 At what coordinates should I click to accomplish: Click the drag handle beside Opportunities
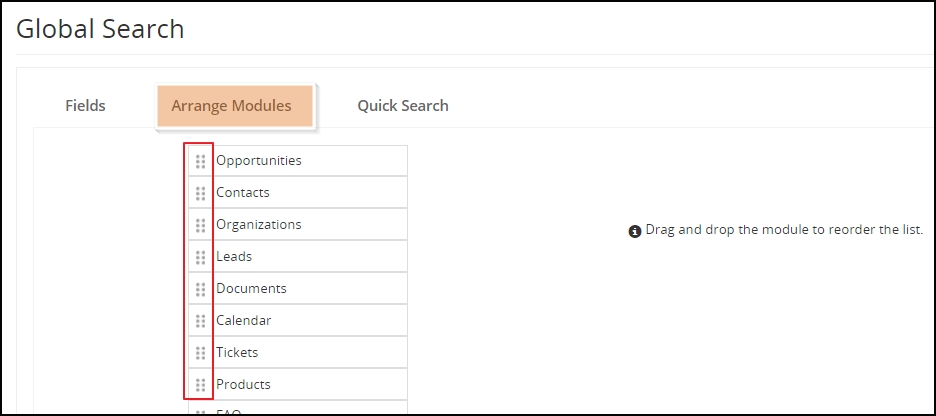tap(201, 161)
